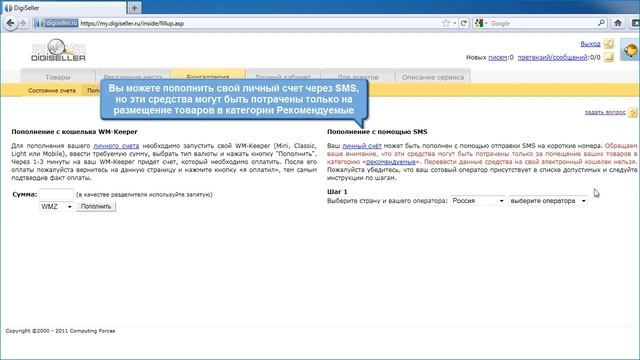Open the bookmark star dropdown arrow
640x360 pixels.
455,23
